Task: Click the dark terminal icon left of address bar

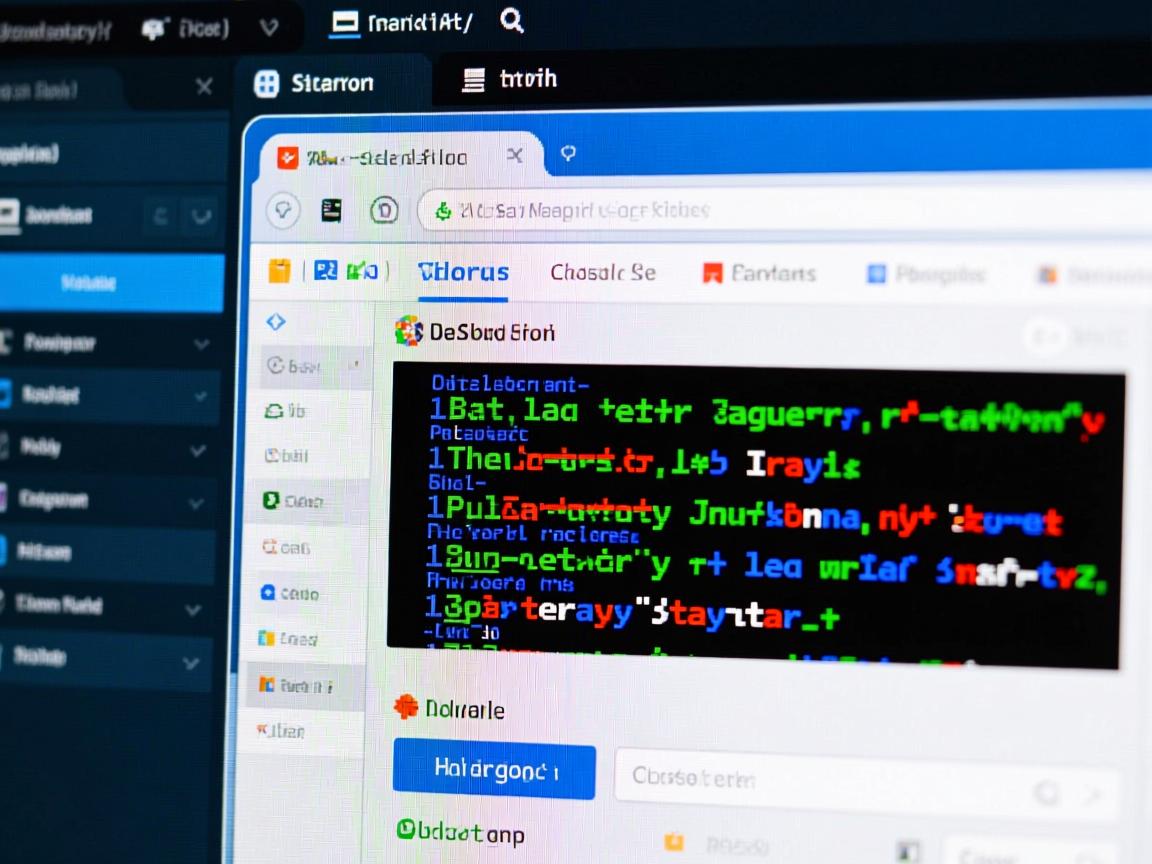Action: [331, 210]
